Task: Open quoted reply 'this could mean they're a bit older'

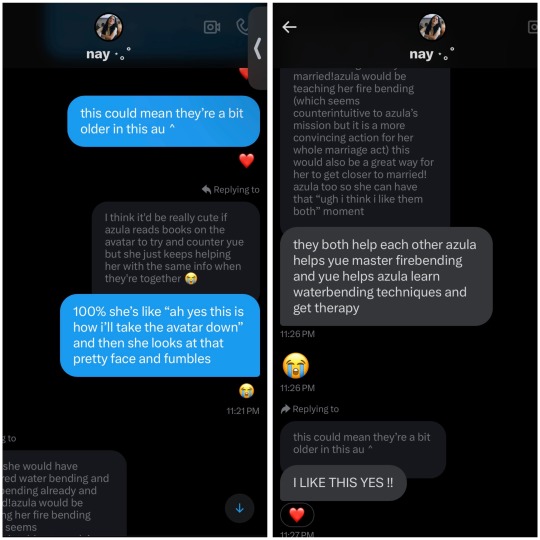Action: pos(363,444)
